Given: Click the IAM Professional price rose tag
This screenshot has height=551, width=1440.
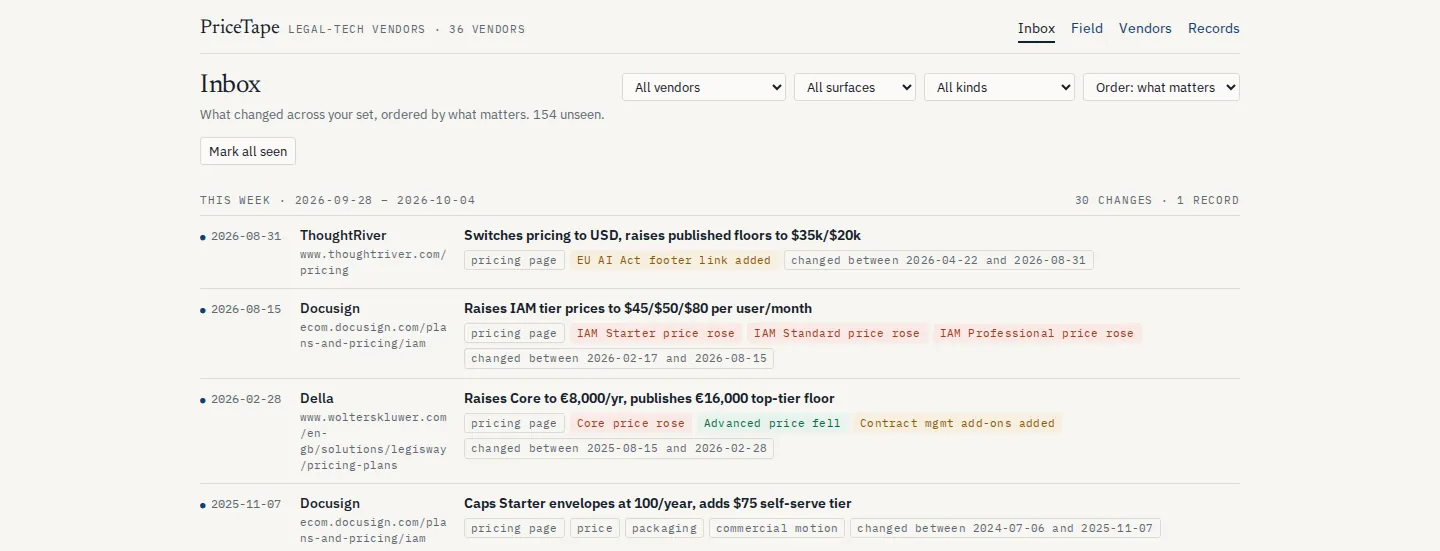Looking at the screenshot, I should tap(1037, 333).
